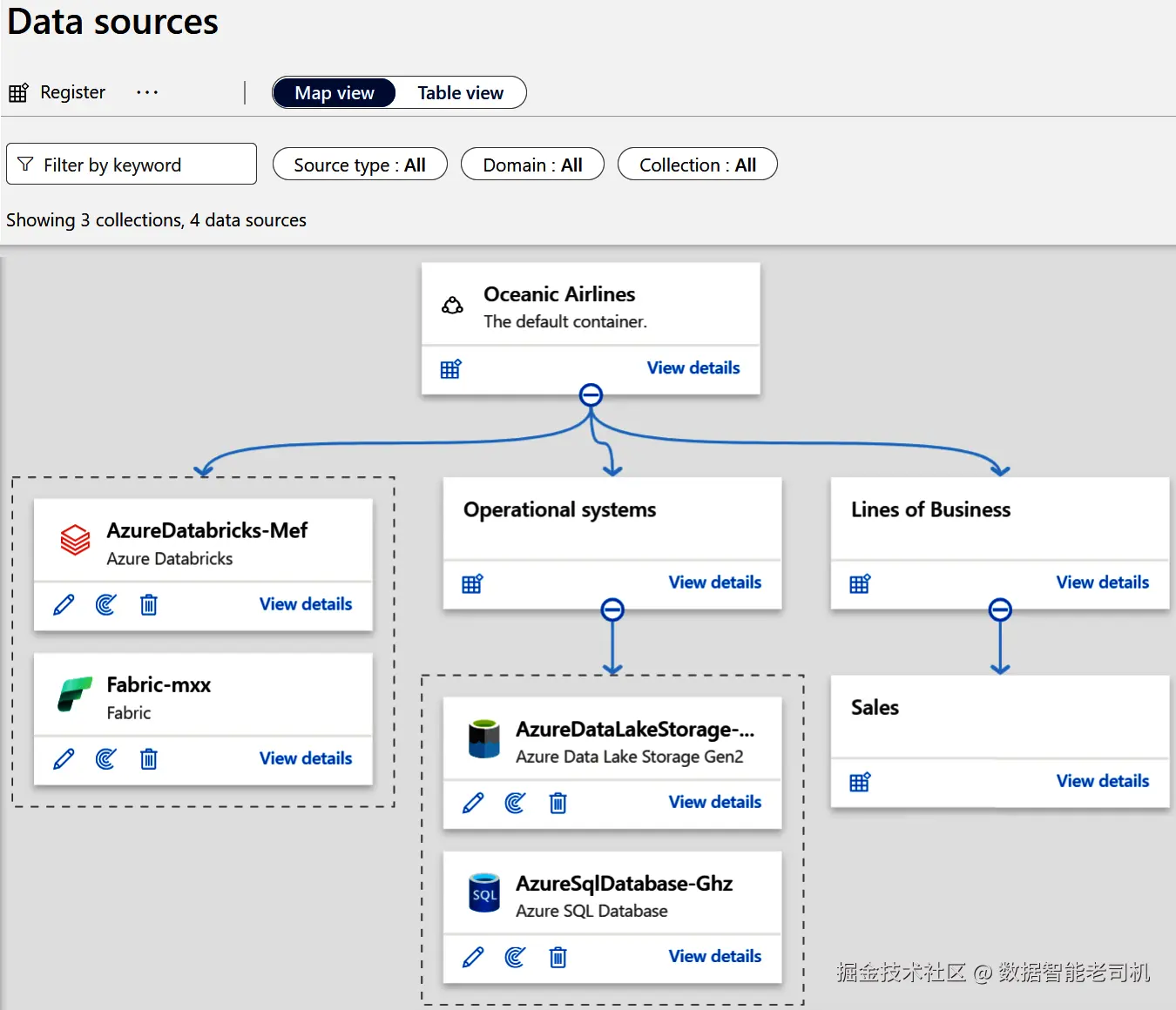
Task: Select the AzureSqlDatabase-Ghz source name
Action: click(x=624, y=884)
